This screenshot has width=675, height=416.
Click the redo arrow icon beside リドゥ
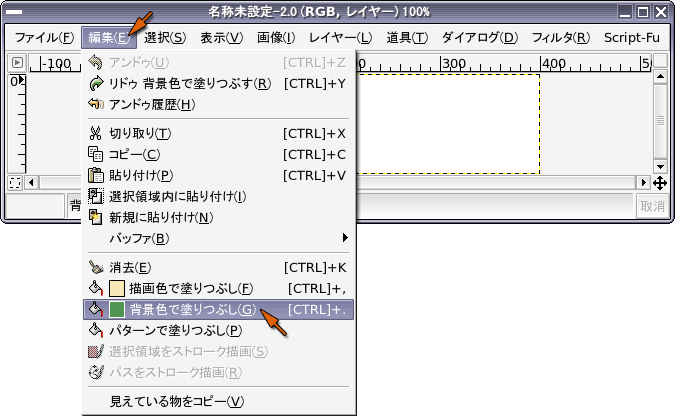[x=96, y=83]
